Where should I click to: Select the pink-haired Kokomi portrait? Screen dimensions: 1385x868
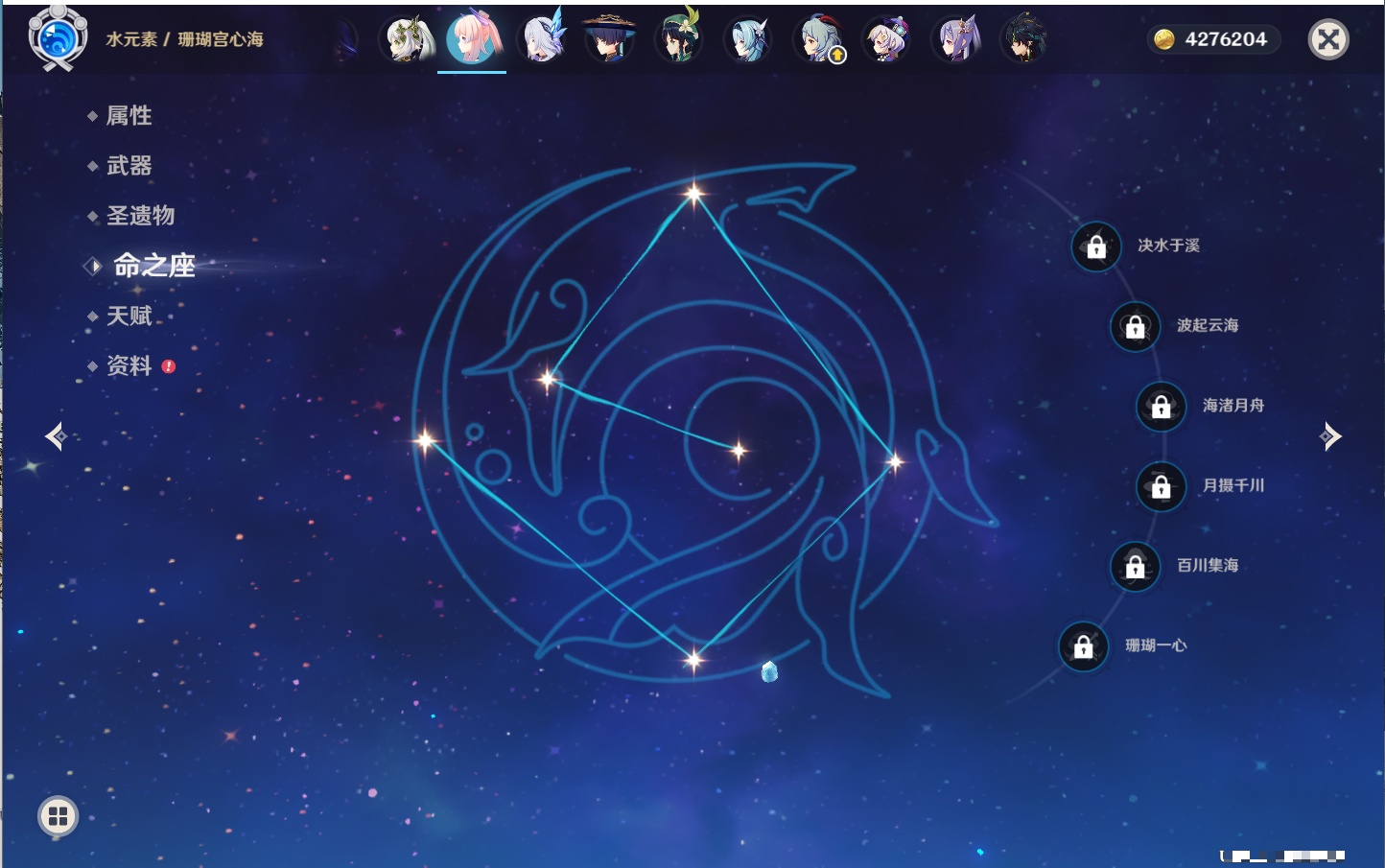coord(473,38)
